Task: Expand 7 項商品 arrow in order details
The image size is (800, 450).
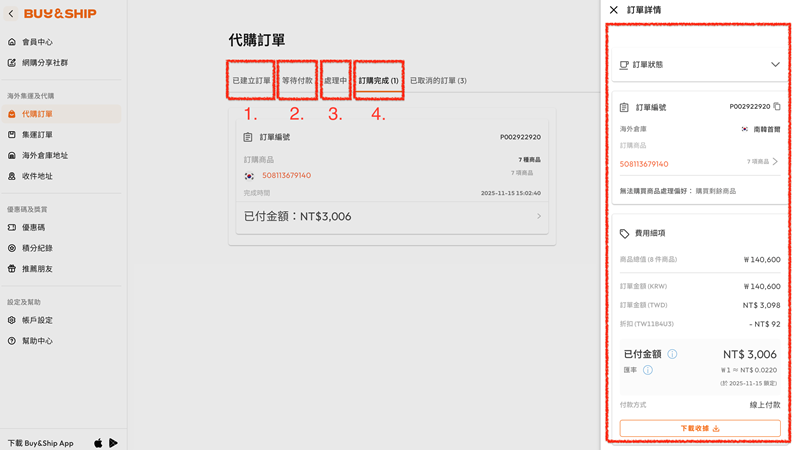Action: [774, 162]
